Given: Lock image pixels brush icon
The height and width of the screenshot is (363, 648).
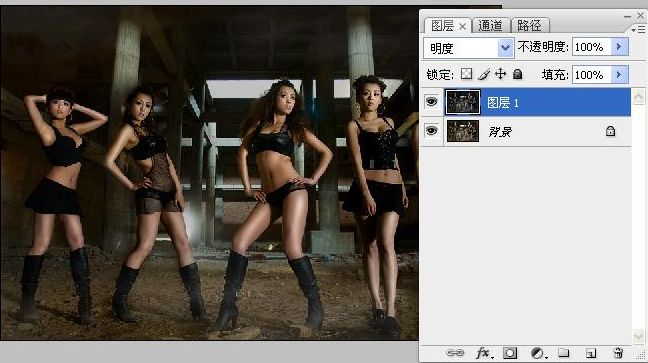Looking at the screenshot, I should (x=484, y=74).
